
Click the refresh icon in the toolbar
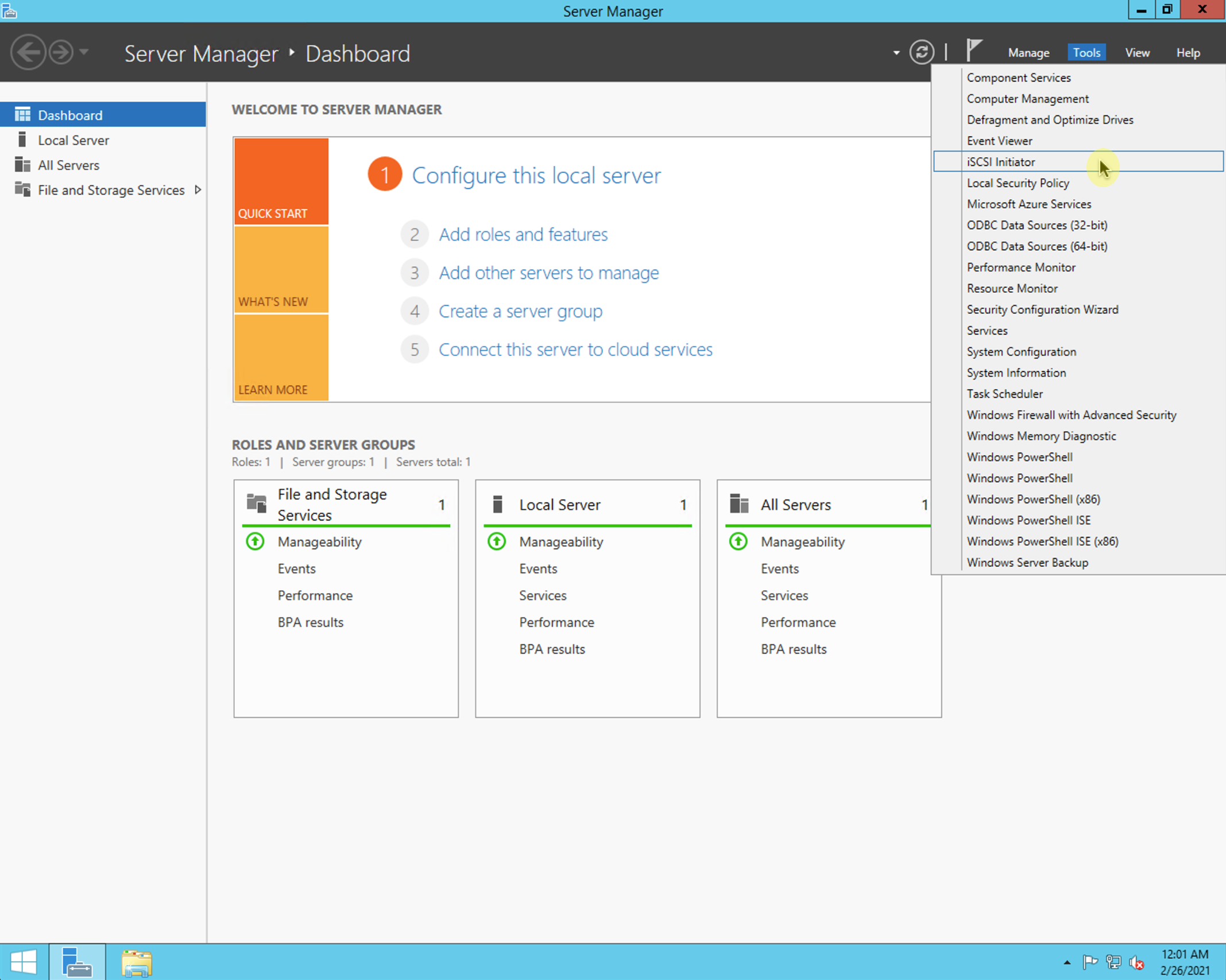922,52
